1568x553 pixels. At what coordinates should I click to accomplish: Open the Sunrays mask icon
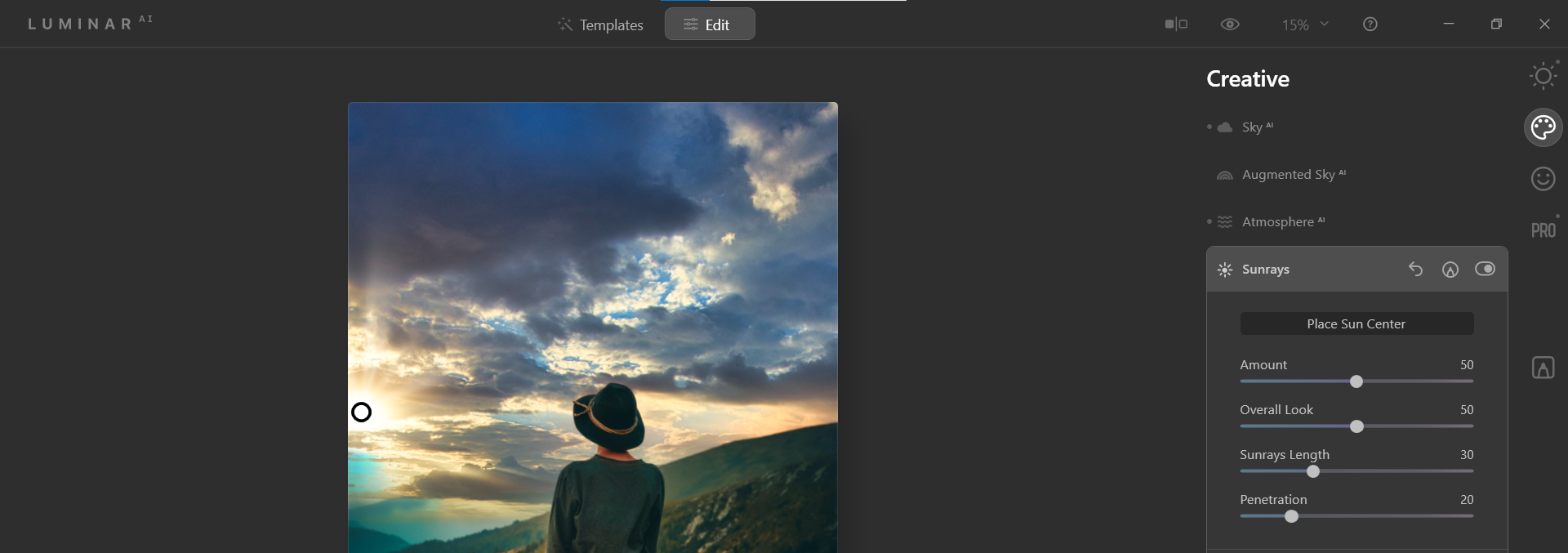point(1450,269)
